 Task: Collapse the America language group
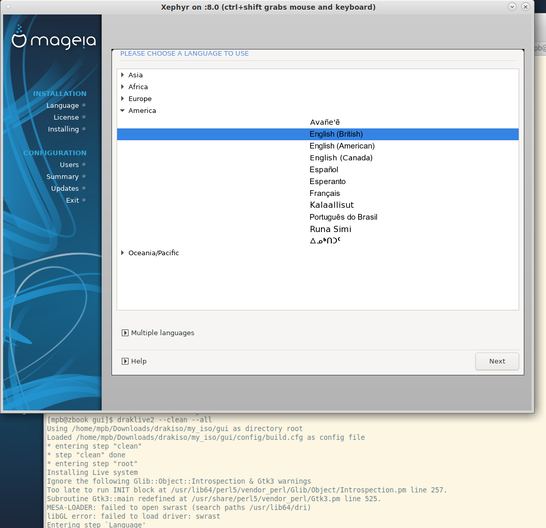pos(122,110)
